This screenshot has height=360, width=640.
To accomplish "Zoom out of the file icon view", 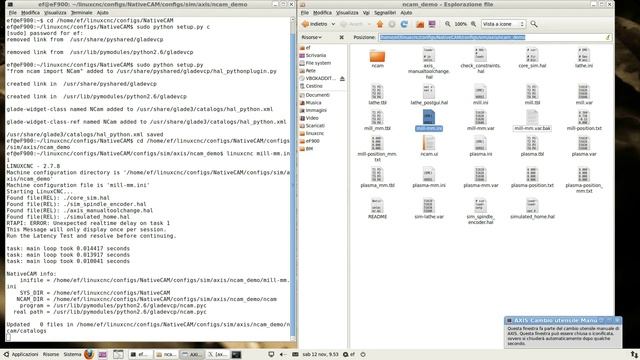I will [x=448, y=24].
